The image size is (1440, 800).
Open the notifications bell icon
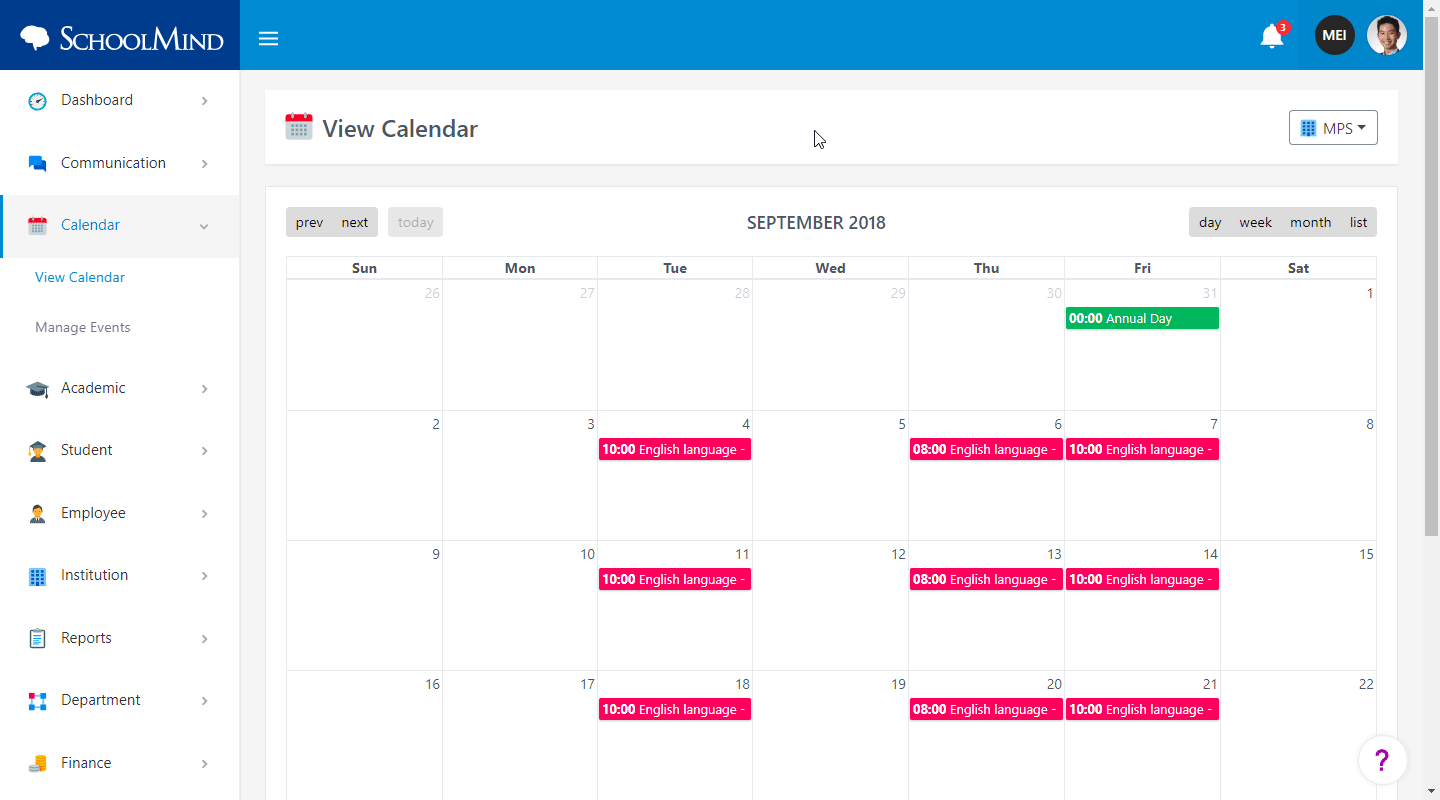pos(1272,36)
